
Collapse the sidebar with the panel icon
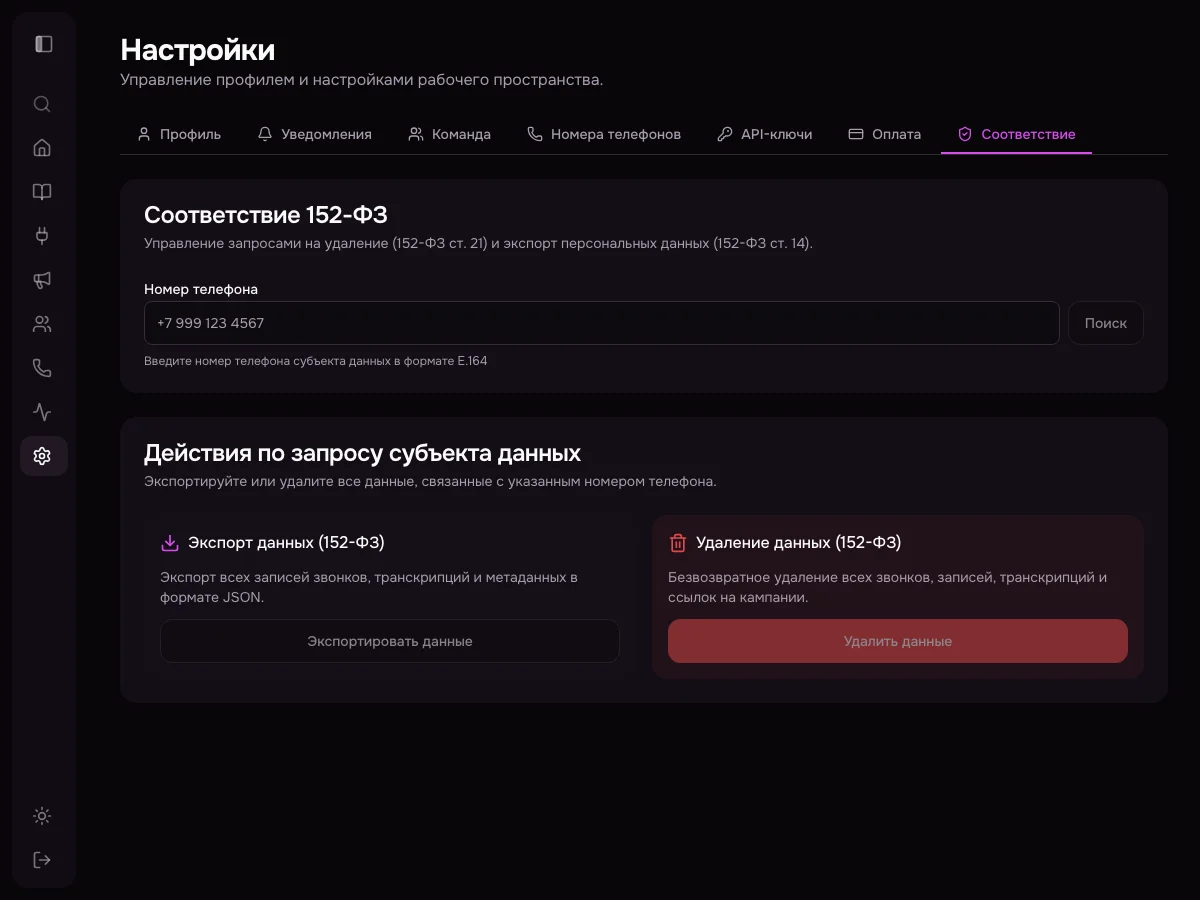[x=42, y=43]
